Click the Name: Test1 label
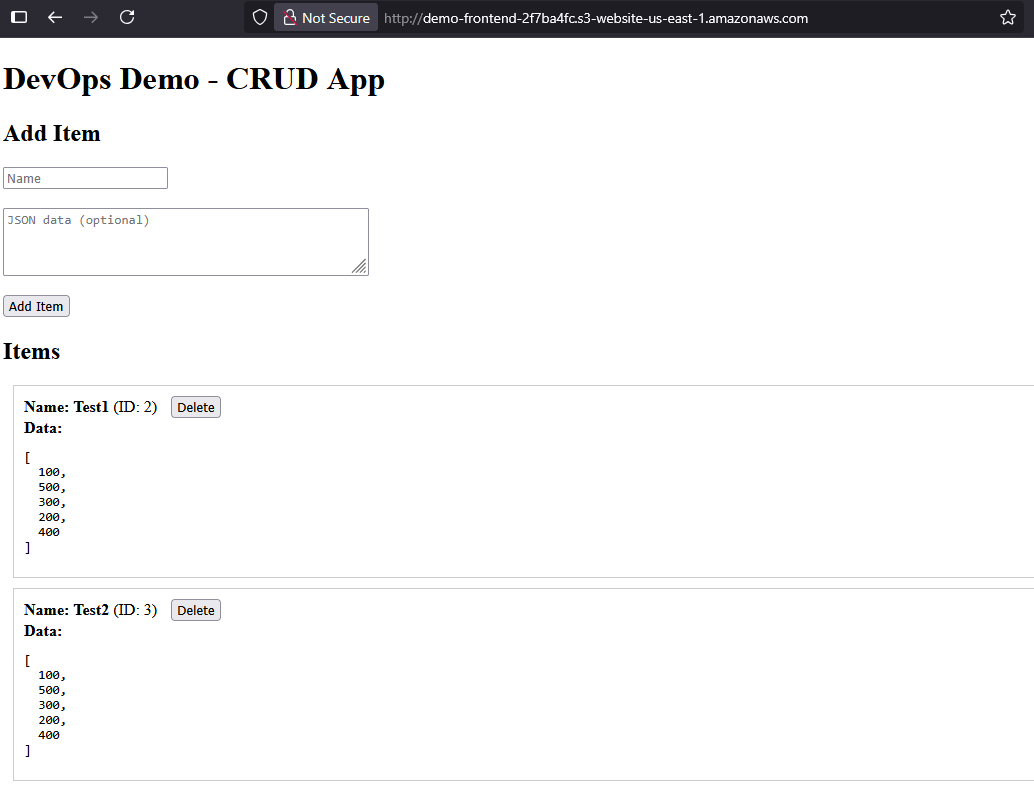Viewport: 1034px width, 802px height. click(x=66, y=407)
